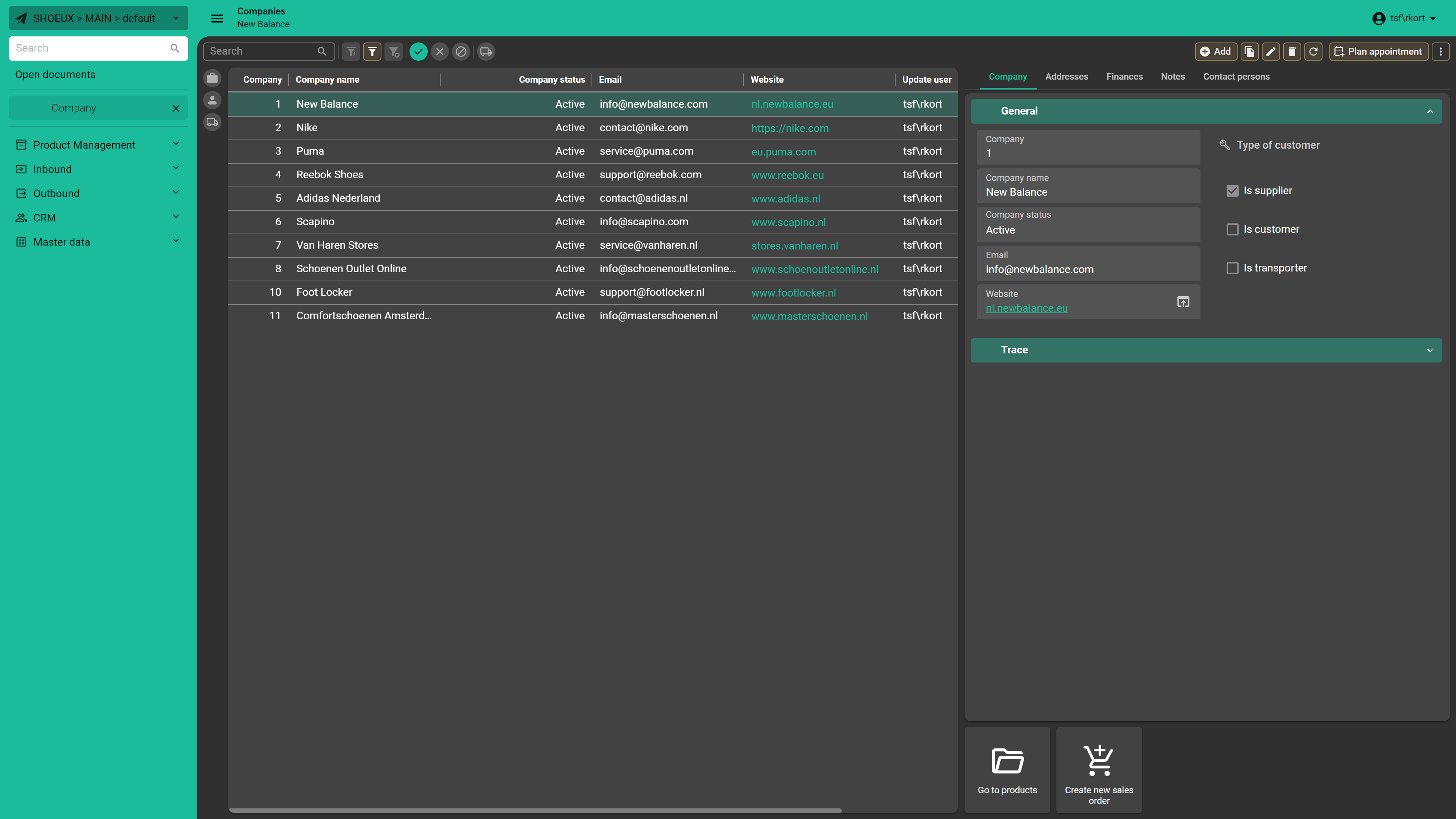The width and height of the screenshot is (1456, 819).
Task: Click the pencil edit icon
Action: click(x=1271, y=52)
